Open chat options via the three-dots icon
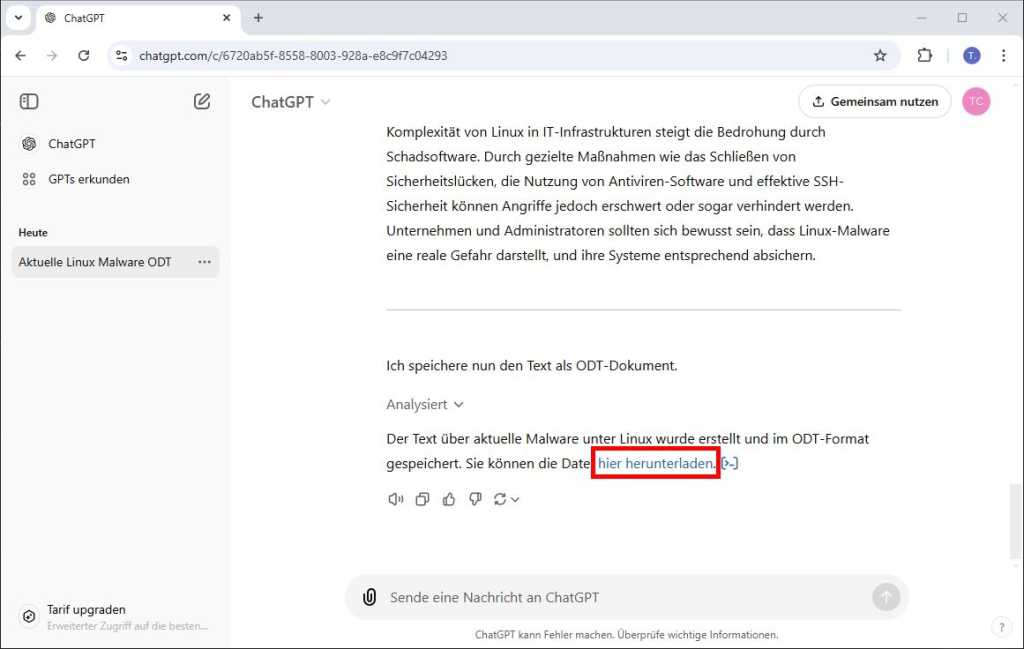This screenshot has width=1024, height=649. click(x=204, y=261)
